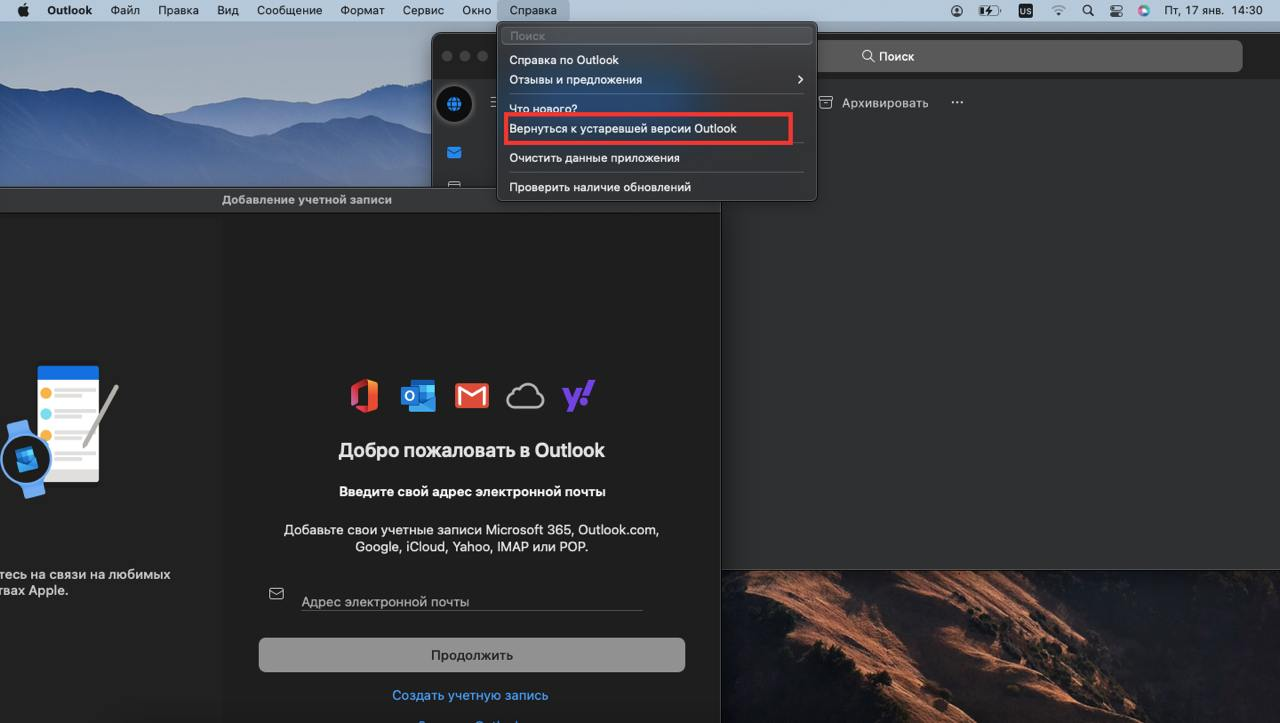
Task: Open macOS Control Center toggles icon
Action: pos(1116,10)
